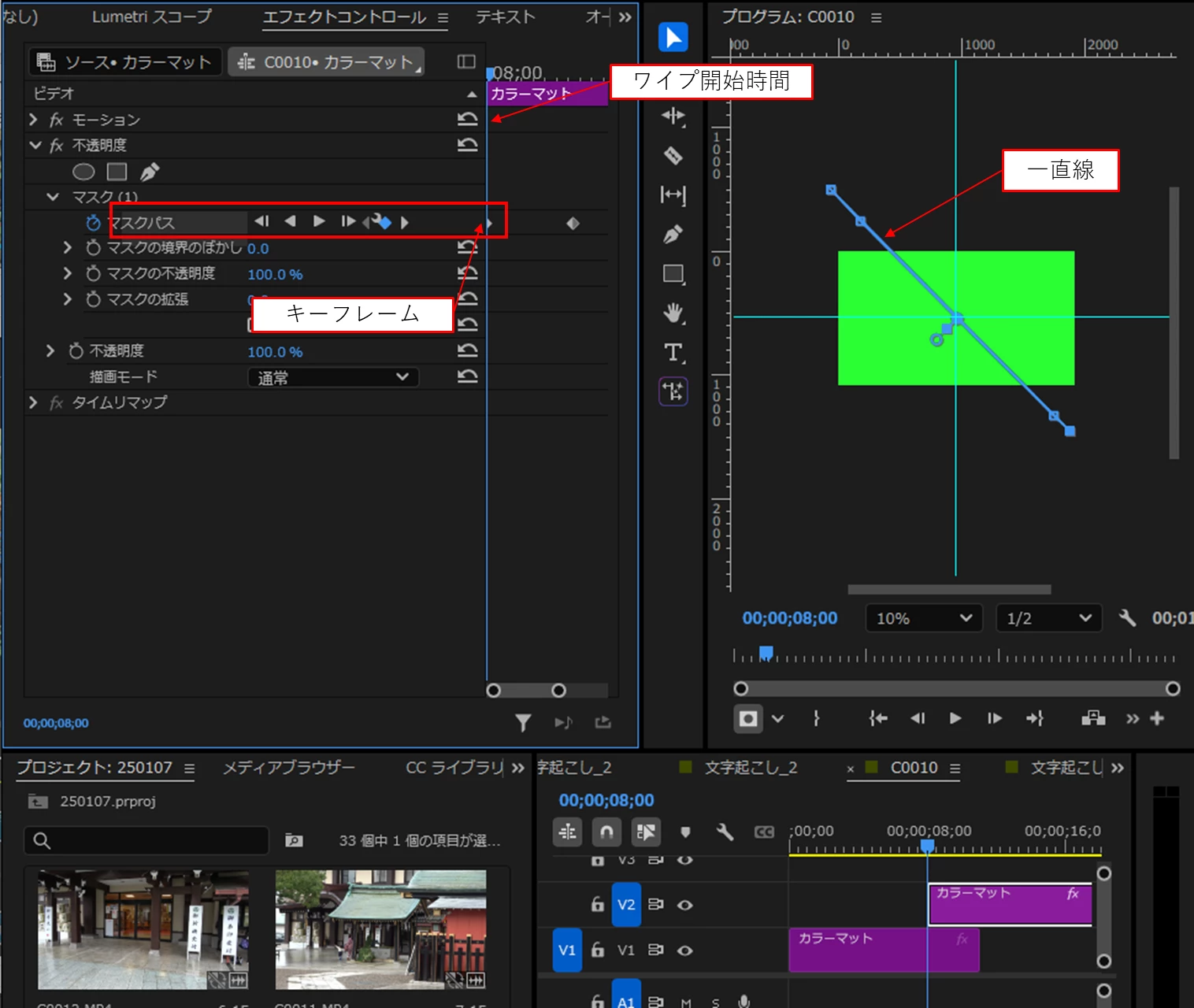Open 描画モード 通常 dropdown
Viewport: 1194px width, 1008px height.
(x=333, y=377)
